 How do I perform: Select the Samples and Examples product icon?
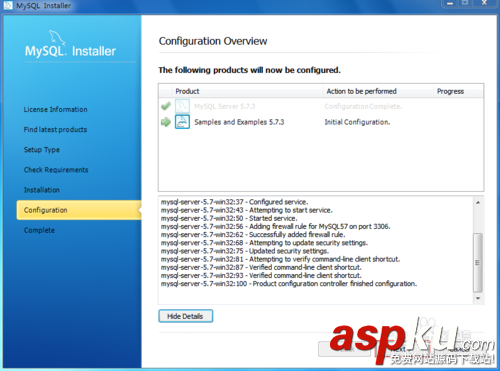point(182,122)
